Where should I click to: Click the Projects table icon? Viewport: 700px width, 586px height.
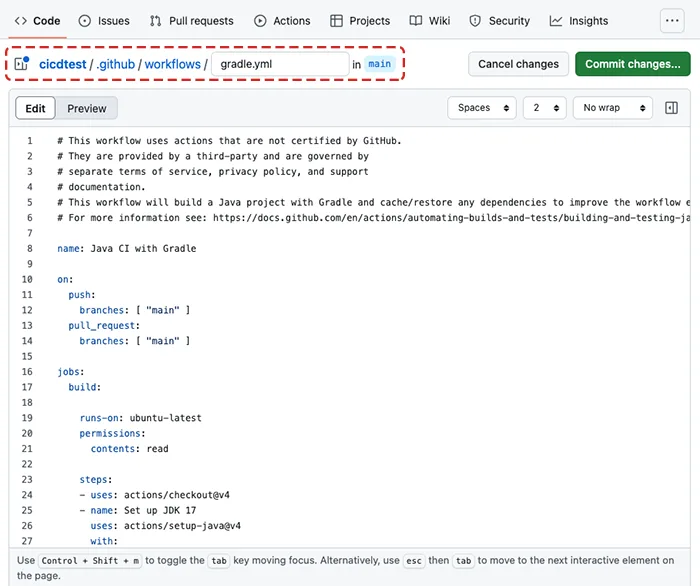click(336, 21)
